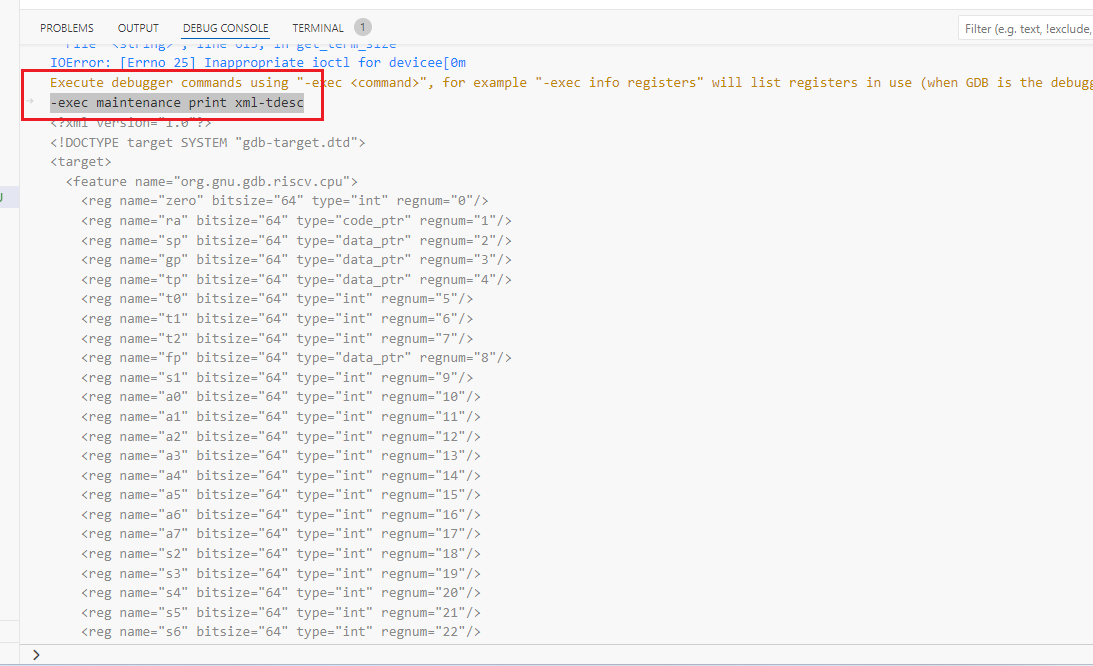Click the reg name="zero" output line
This screenshot has width=1093, height=666.
[285, 201]
